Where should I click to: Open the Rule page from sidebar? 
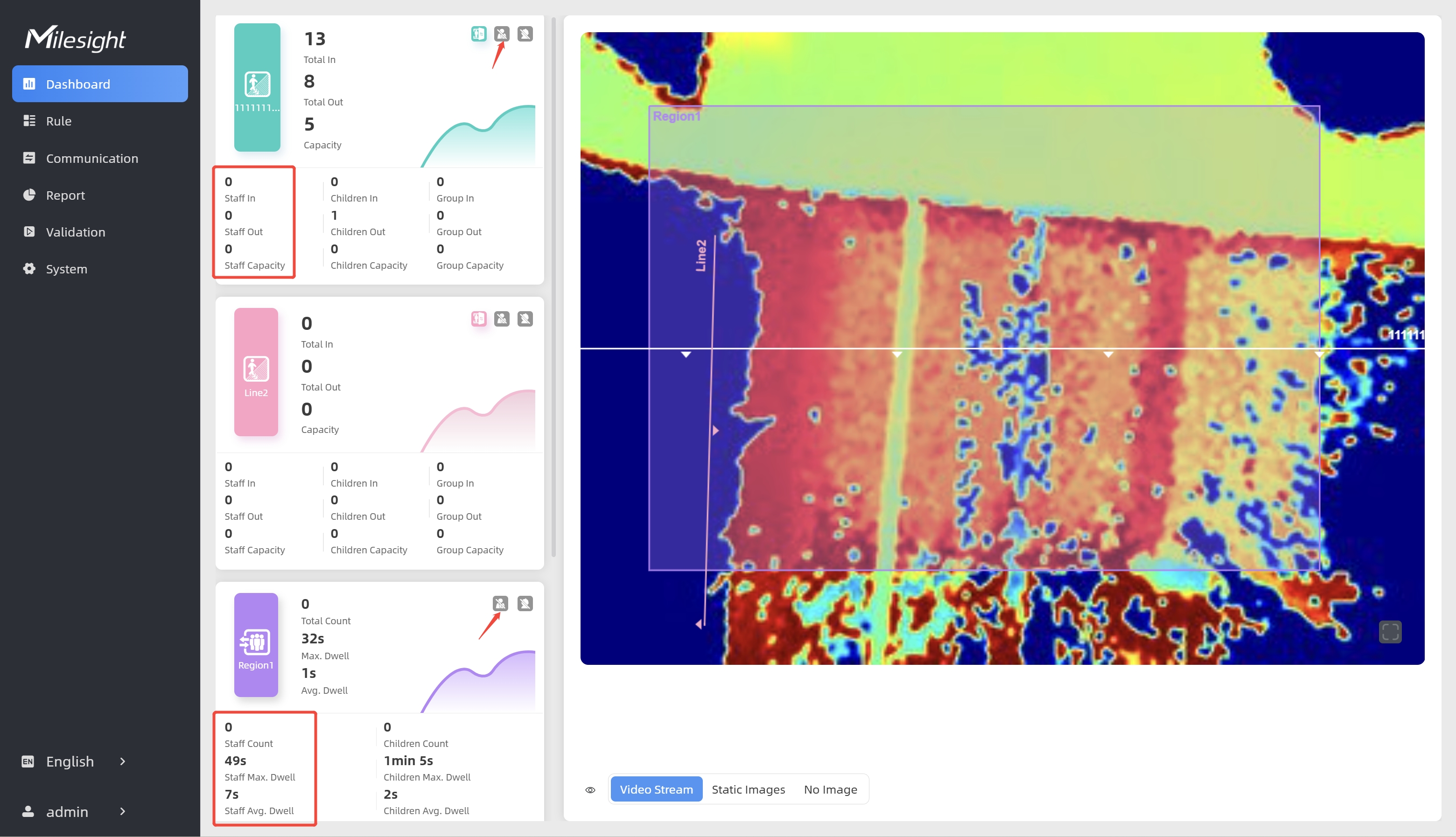[x=59, y=121]
